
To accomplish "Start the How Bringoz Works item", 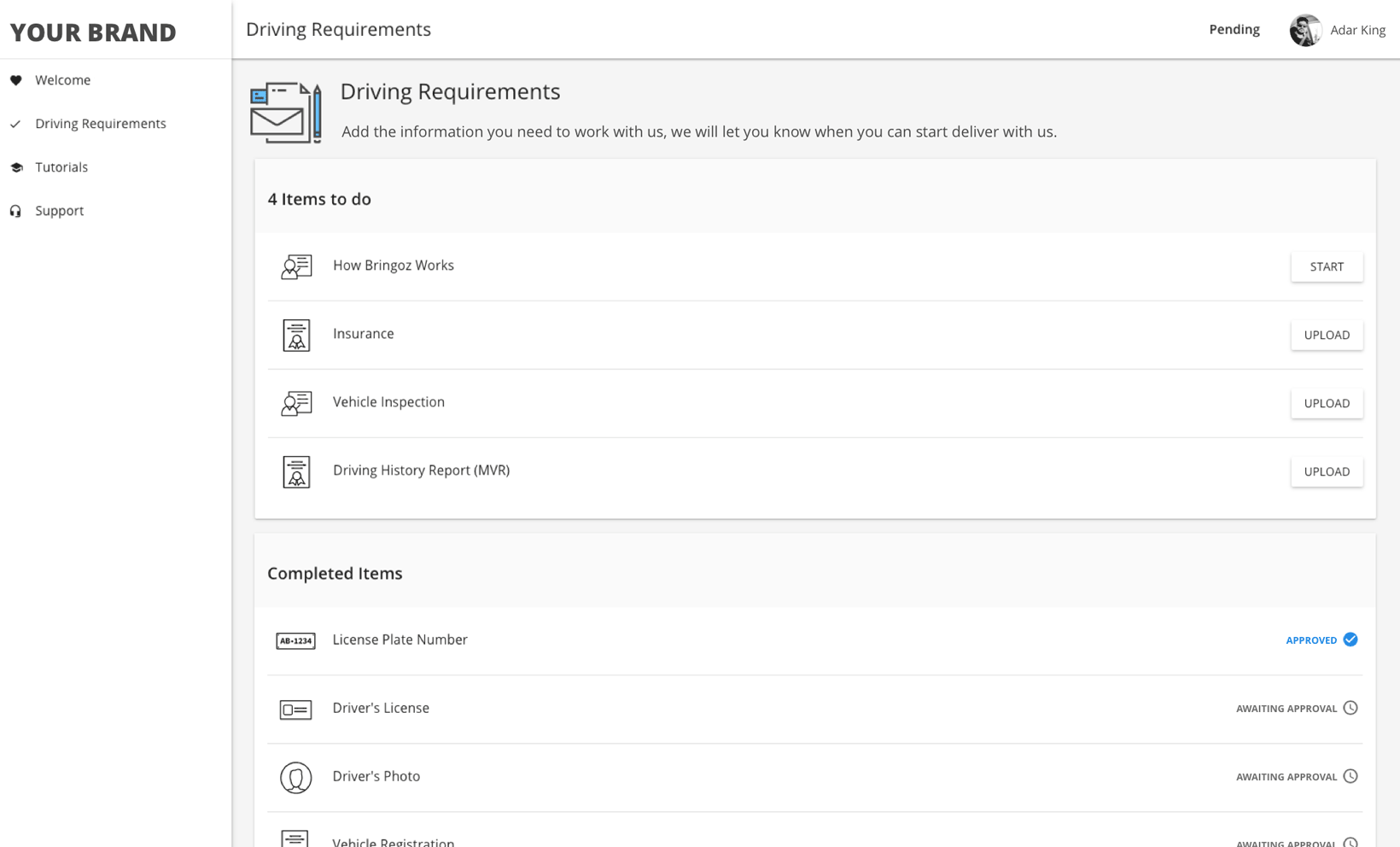I will (1327, 266).
